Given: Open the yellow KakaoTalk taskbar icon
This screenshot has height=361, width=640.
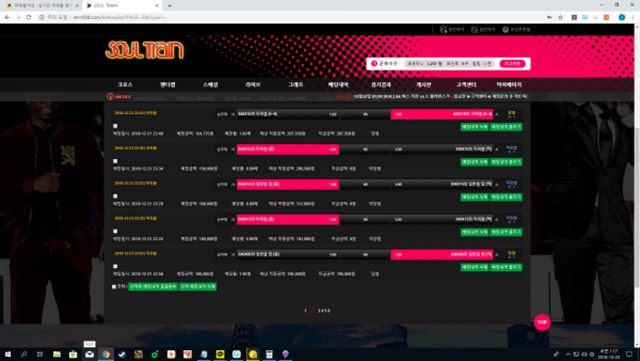Looking at the screenshot, I should (x=220, y=354).
